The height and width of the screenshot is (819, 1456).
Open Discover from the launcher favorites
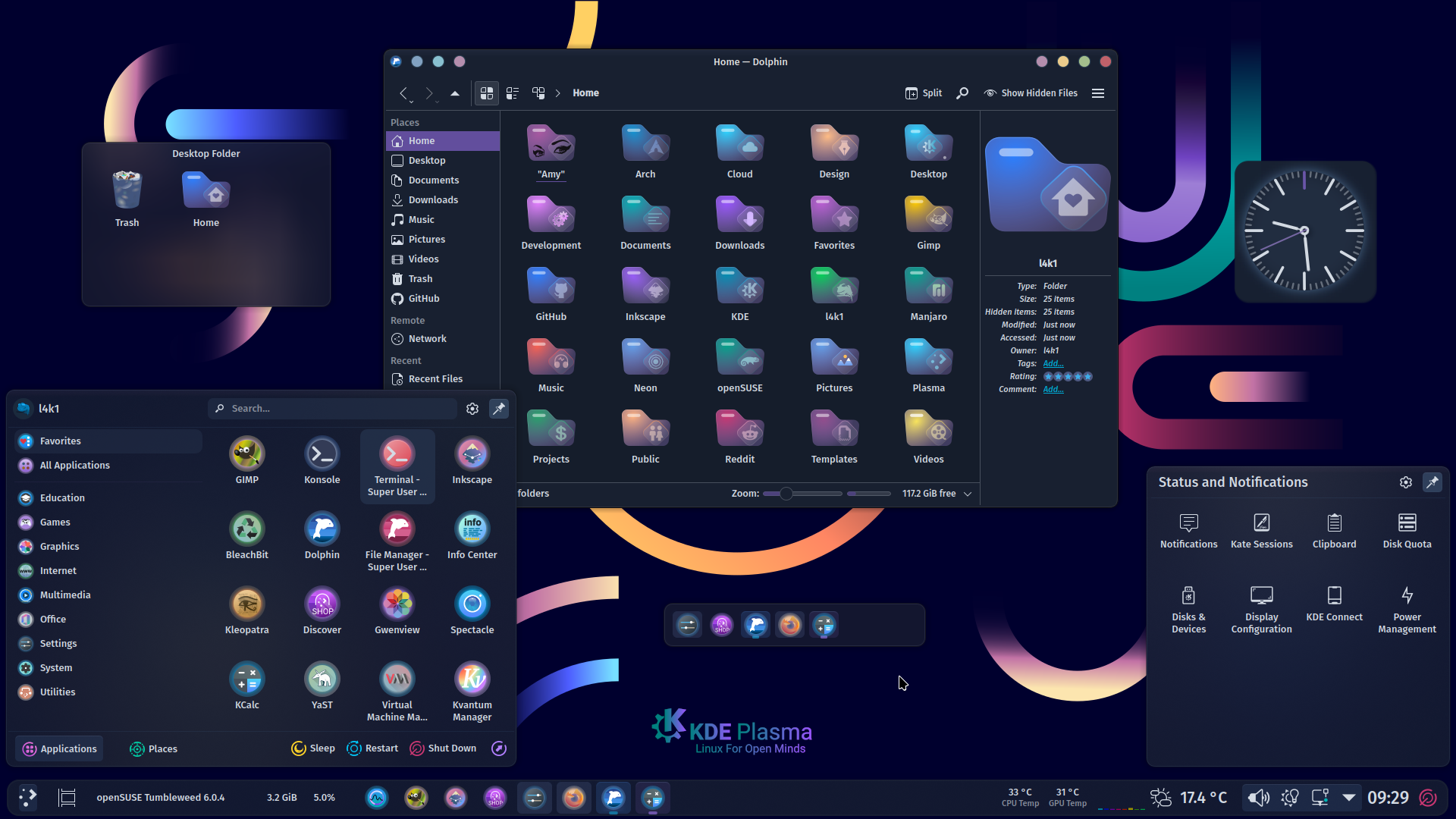pos(322,610)
